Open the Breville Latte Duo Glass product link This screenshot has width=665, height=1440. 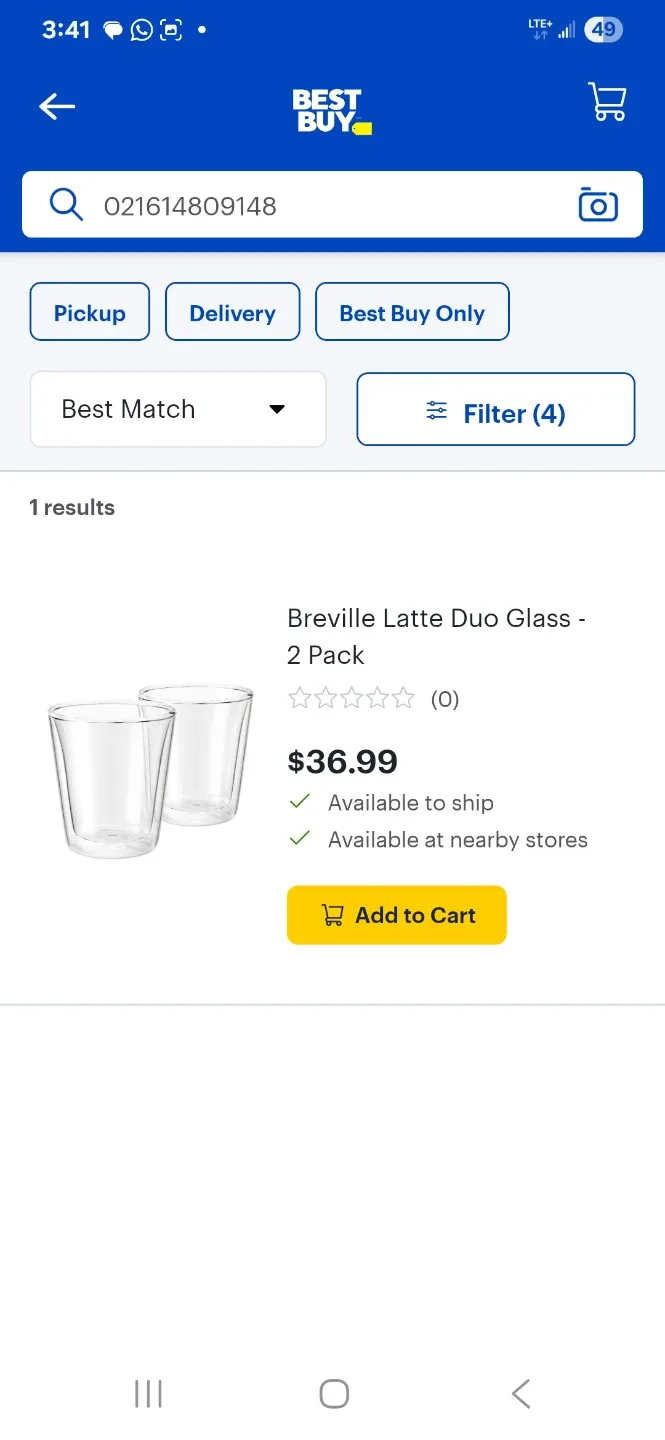point(436,636)
